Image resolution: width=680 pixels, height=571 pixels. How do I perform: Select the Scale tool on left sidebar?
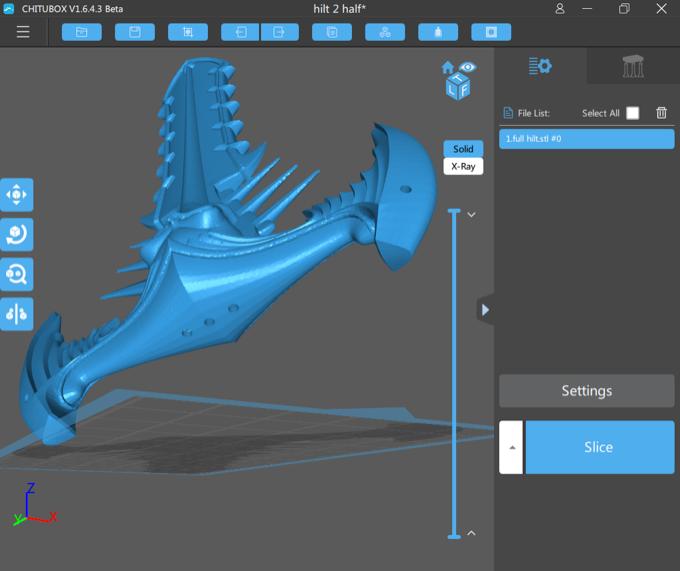point(16,274)
